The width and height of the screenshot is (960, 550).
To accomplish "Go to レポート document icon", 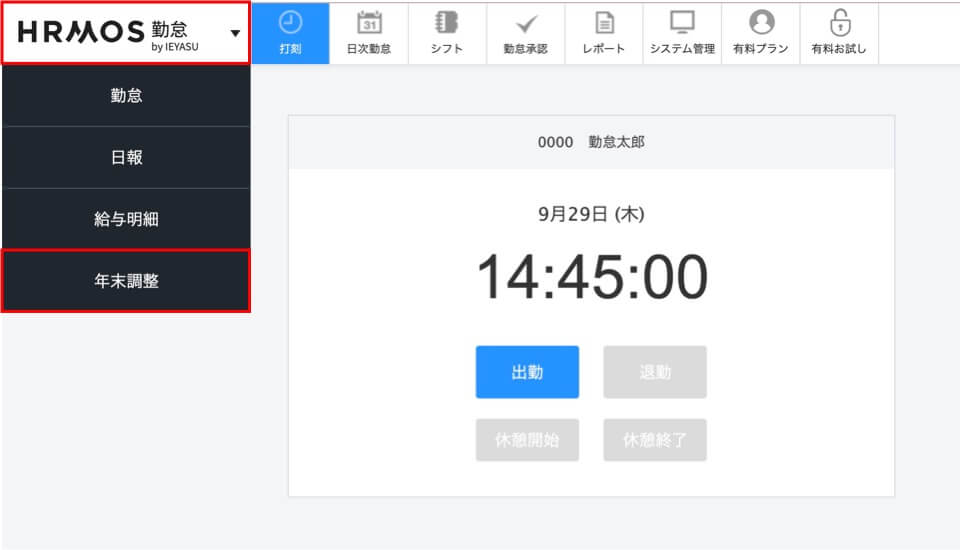I will [604, 23].
